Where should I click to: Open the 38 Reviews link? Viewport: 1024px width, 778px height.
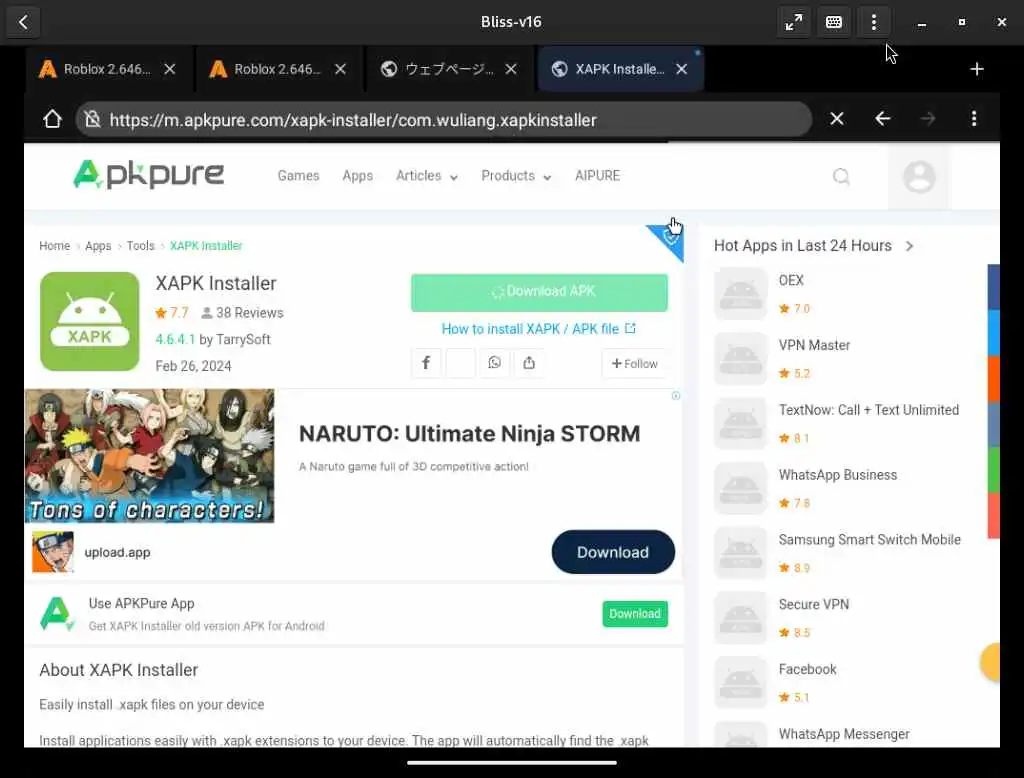pyautogui.click(x=242, y=313)
